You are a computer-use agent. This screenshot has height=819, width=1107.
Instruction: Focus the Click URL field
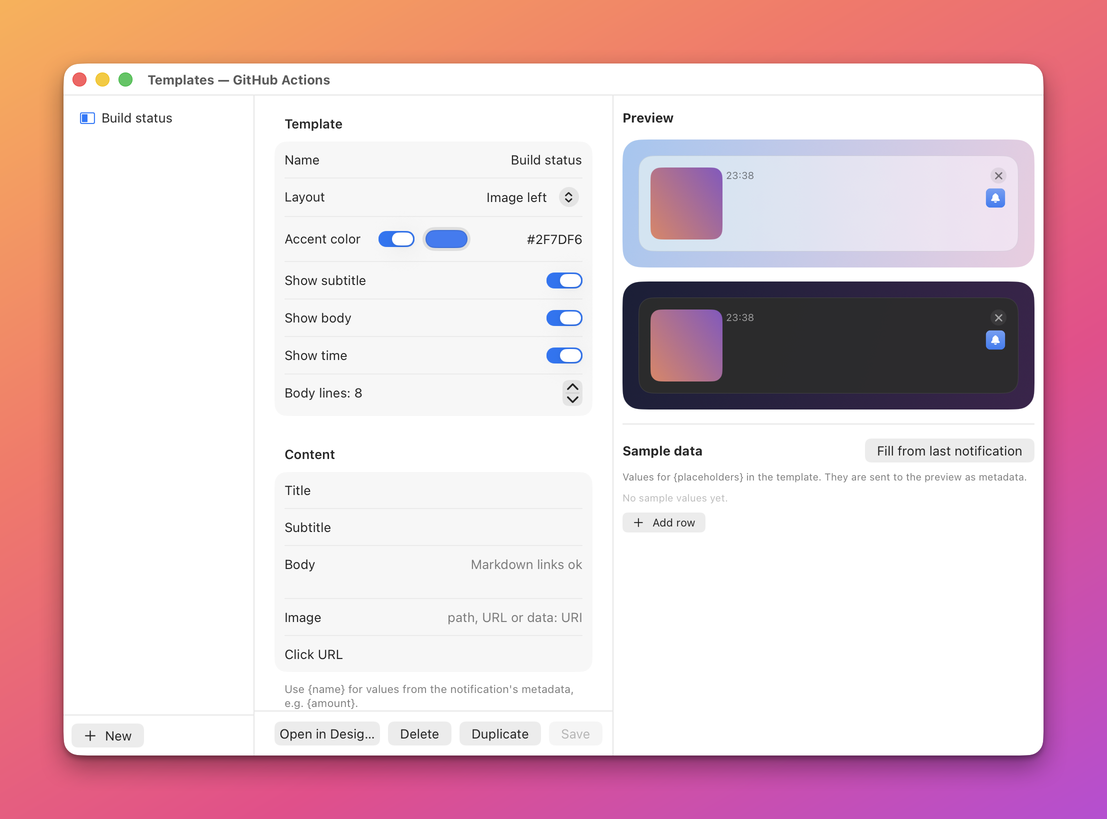point(433,654)
